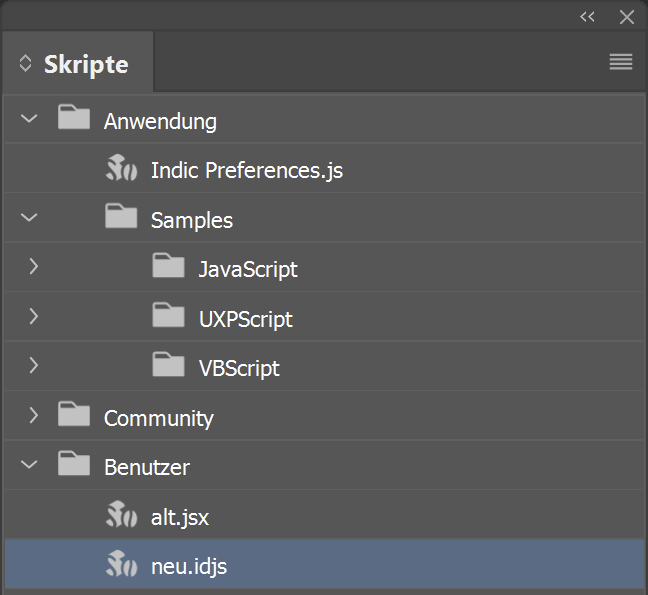This screenshot has height=595, width=648.
Task: Click the script icon beside neu.idjs
Action: click(121, 564)
